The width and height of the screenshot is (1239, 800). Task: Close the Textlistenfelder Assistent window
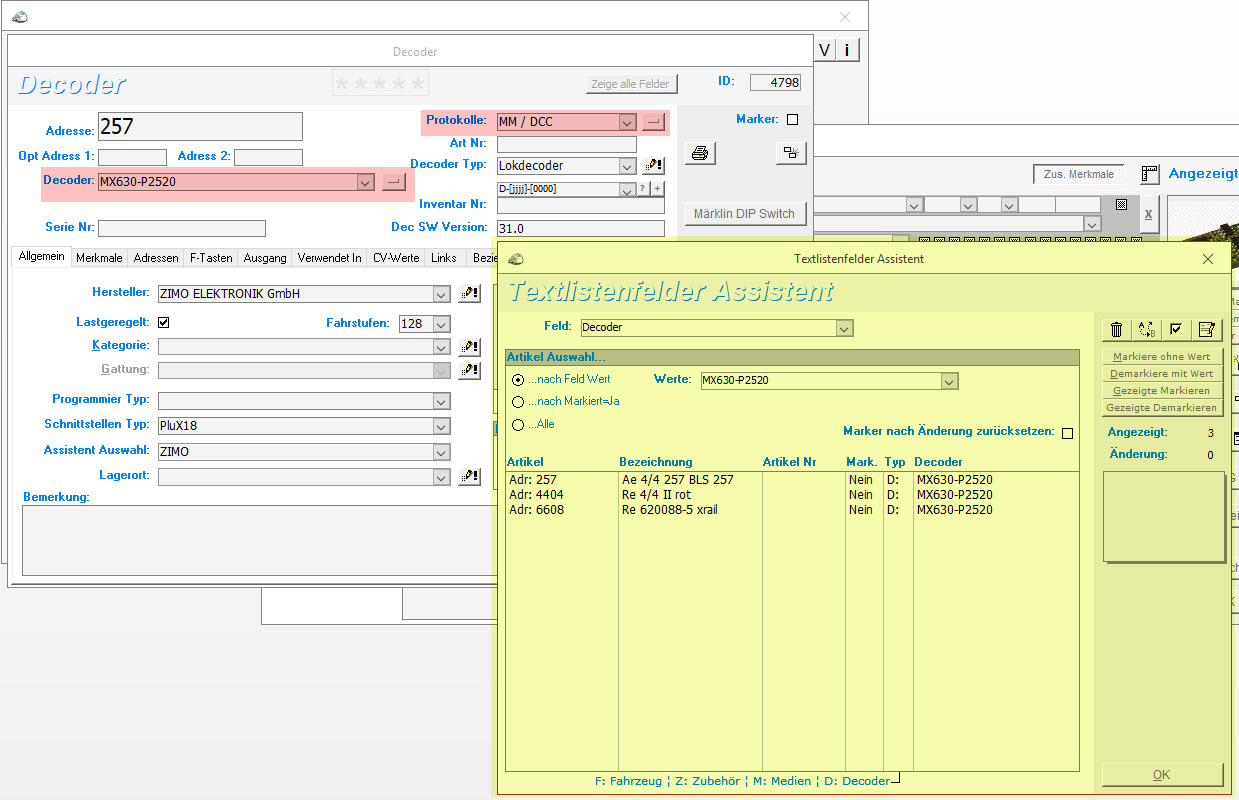click(1208, 259)
